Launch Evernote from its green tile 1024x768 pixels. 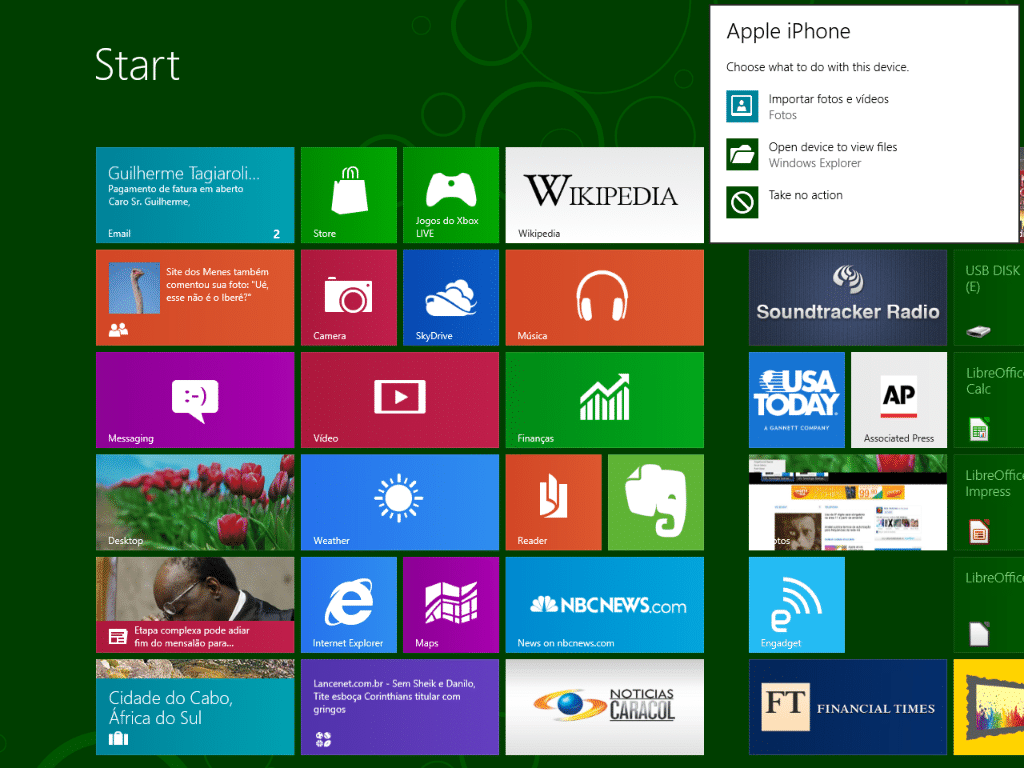click(655, 502)
